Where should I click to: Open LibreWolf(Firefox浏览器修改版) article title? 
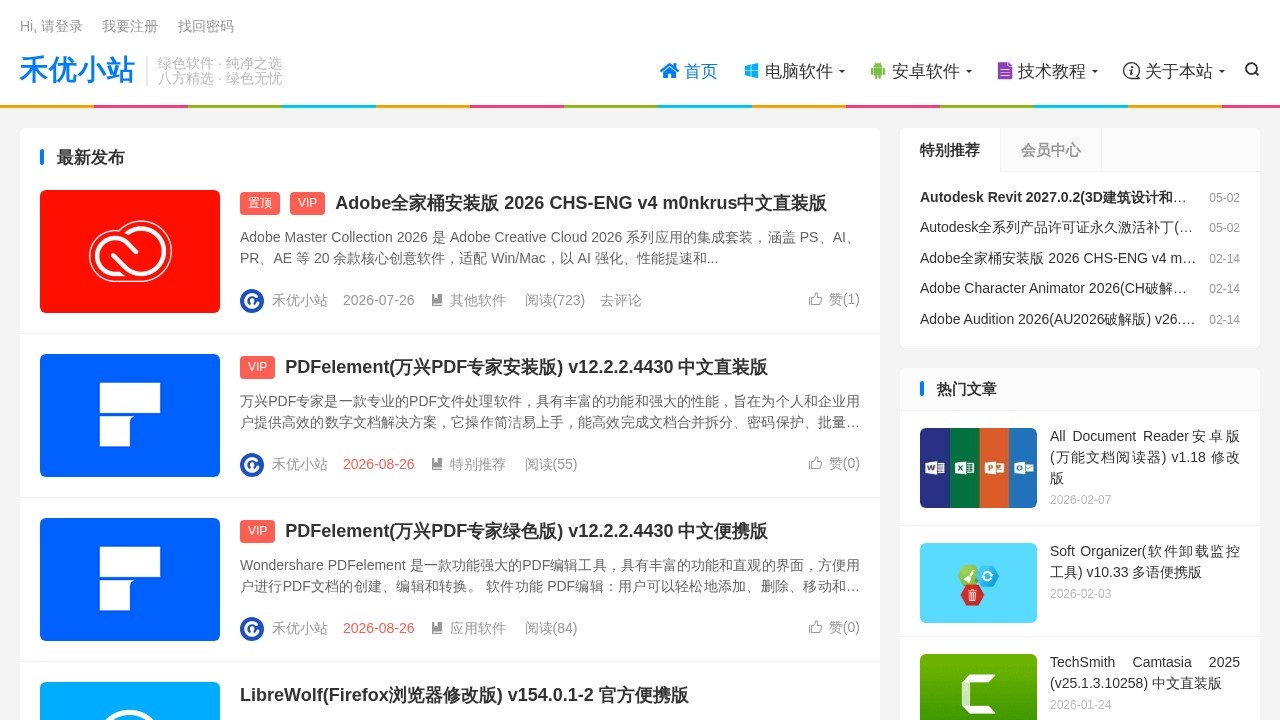(x=464, y=695)
